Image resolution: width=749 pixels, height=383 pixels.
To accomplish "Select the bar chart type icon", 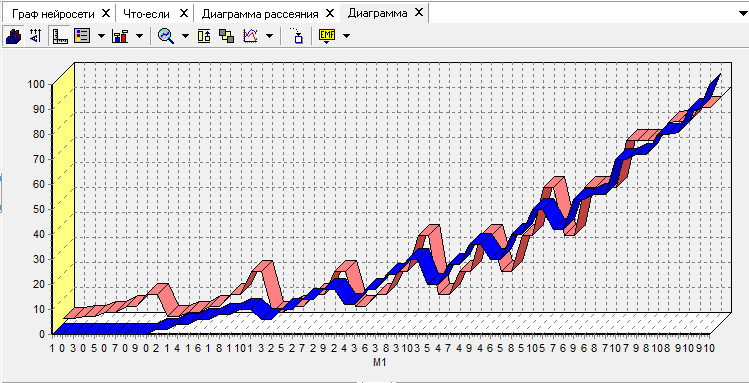I will pyautogui.click(x=120, y=36).
